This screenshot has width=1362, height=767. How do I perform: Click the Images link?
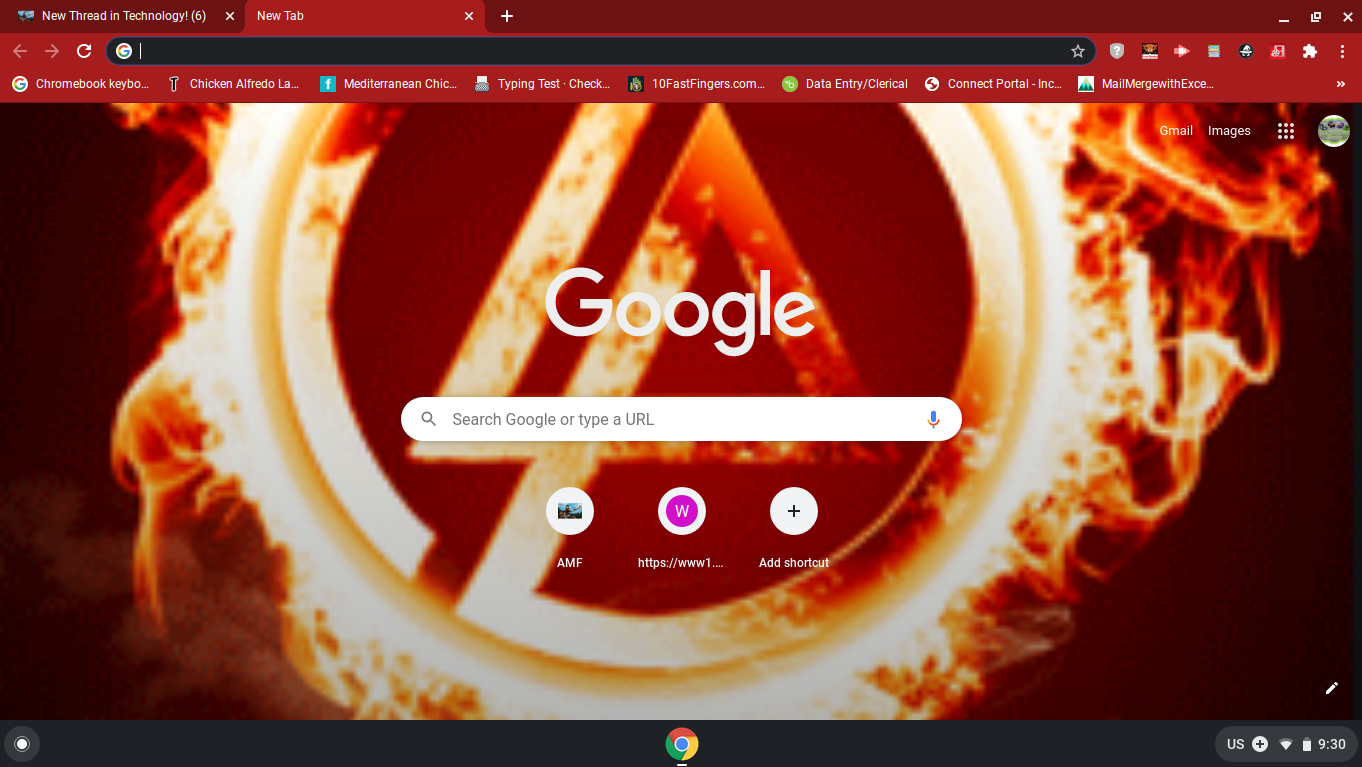pyautogui.click(x=1229, y=131)
